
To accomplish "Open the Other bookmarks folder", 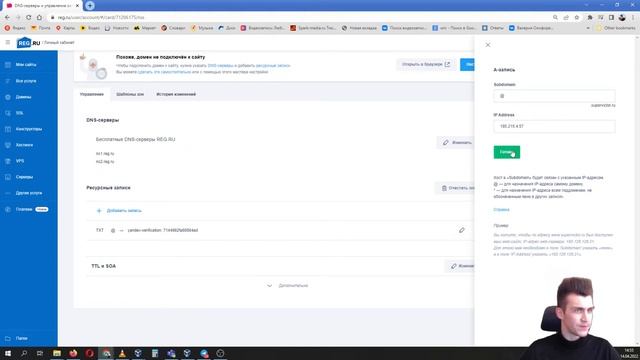I will coord(616,28).
